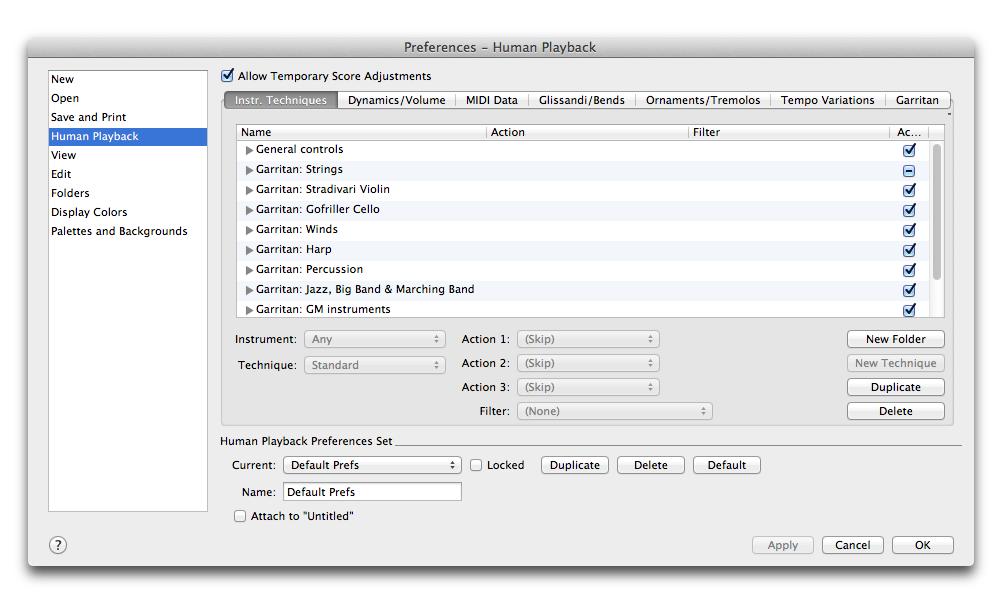Viewport: 1002px width, 602px height.
Task: Toggle the Garritan: Strings action checkbox
Action: [x=909, y=170]
